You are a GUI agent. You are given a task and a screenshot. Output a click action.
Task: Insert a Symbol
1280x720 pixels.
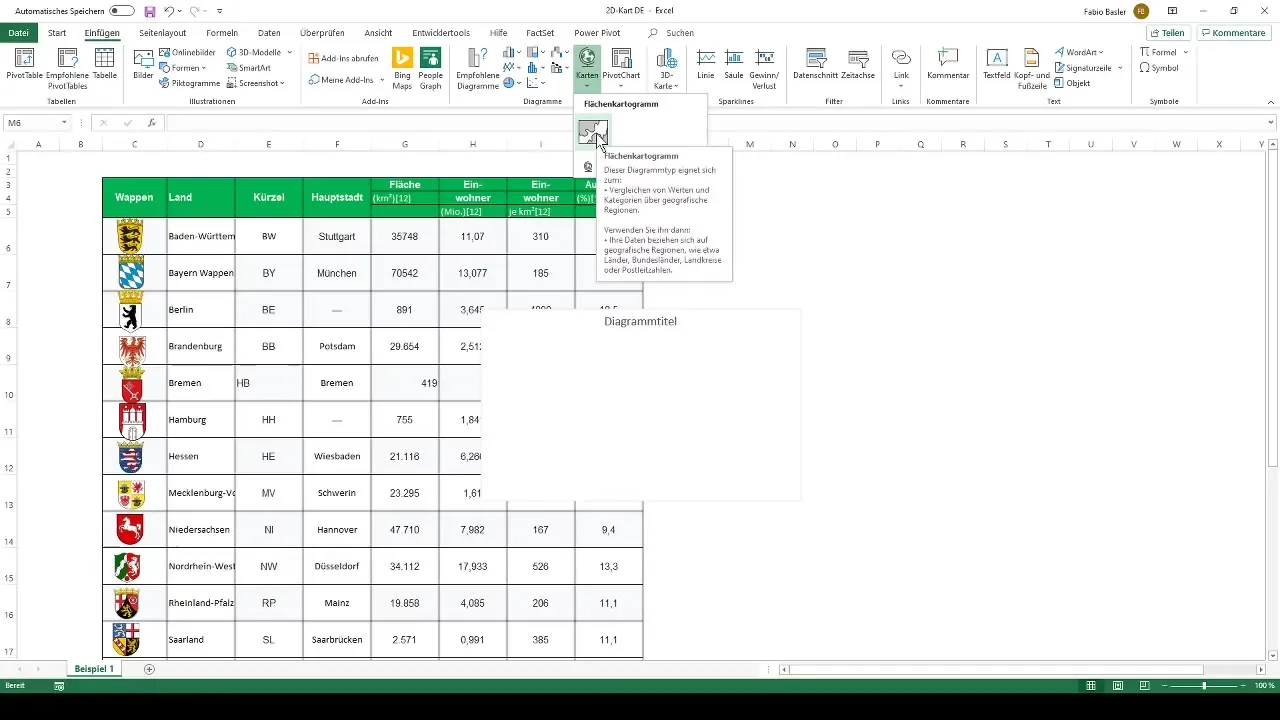coord(1159,68)
